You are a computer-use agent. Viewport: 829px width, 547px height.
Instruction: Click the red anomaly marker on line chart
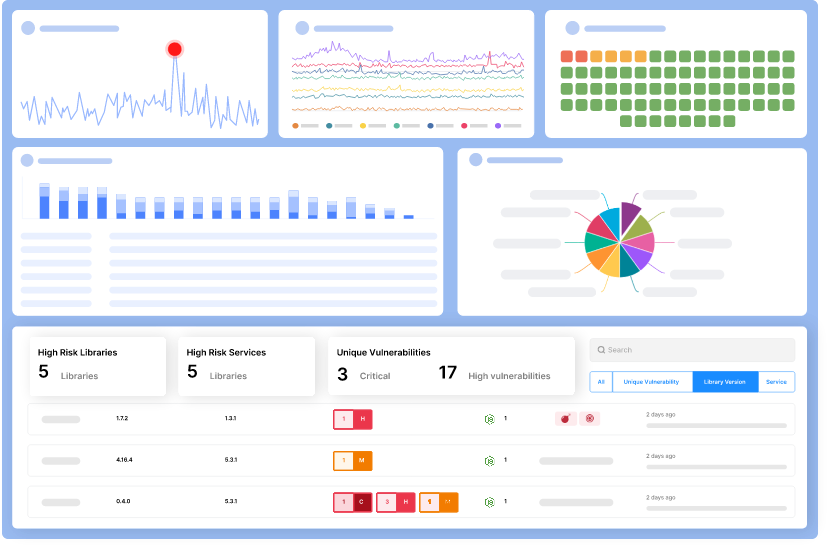[176, 50]
